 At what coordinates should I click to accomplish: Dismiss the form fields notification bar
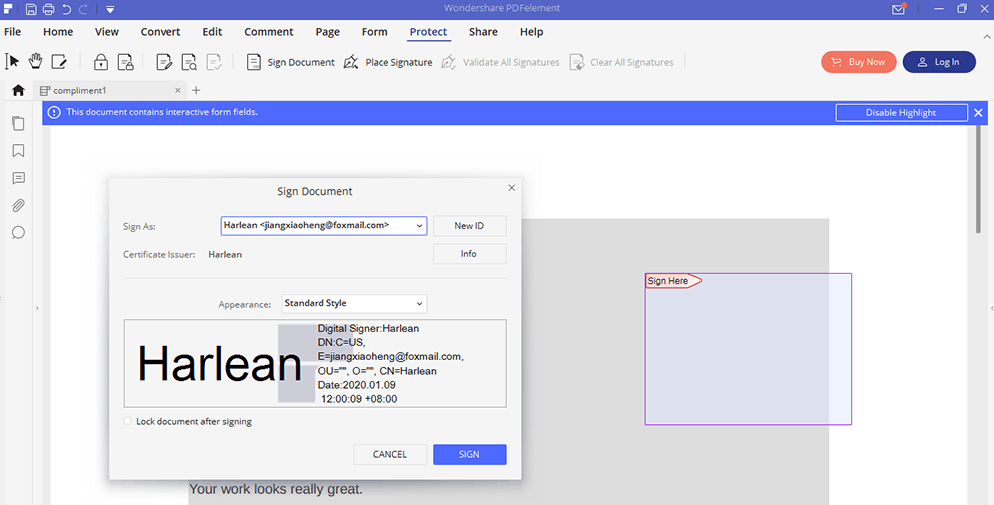tap(978, 113)
